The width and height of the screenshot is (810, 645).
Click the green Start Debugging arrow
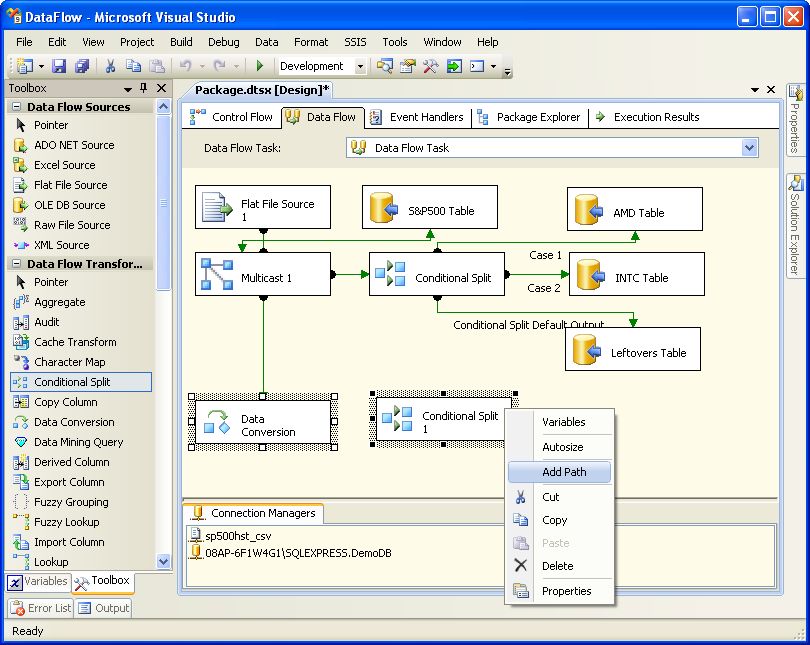[260, 66]
